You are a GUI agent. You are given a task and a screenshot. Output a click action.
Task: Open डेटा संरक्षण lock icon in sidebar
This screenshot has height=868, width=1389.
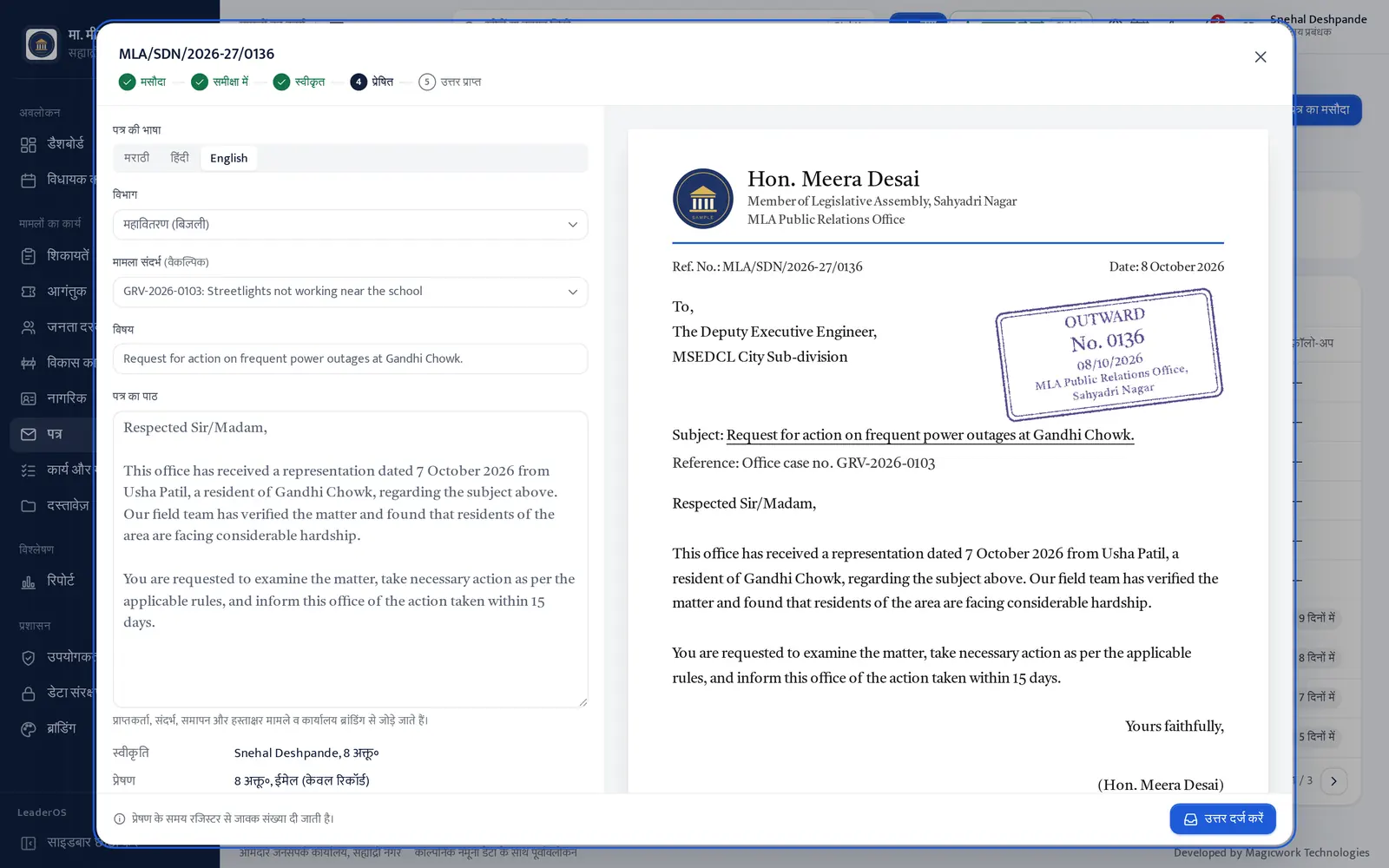tap(29, 693)
